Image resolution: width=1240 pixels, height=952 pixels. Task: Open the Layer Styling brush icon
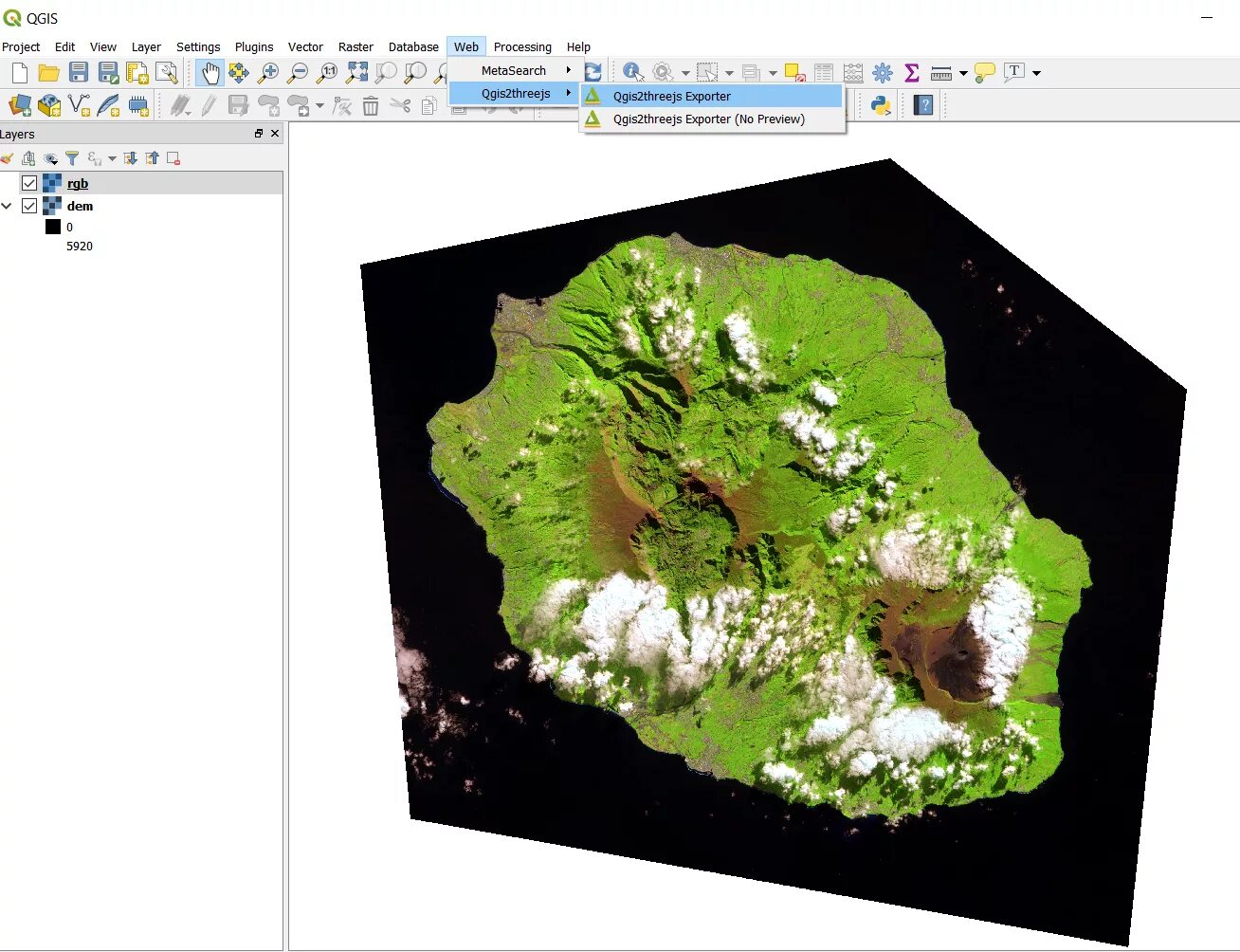8,158
